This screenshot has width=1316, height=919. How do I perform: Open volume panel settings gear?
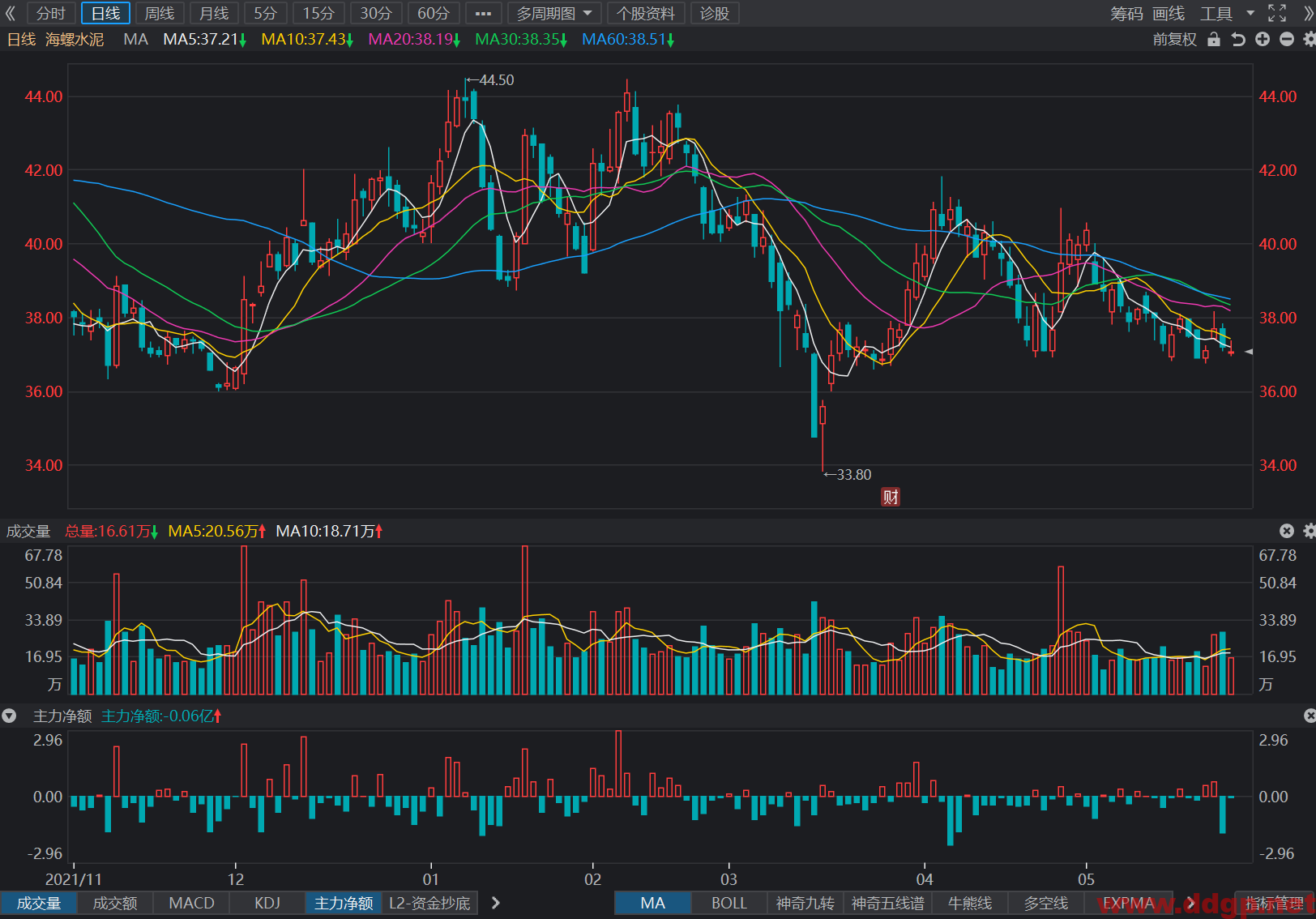tap(1309, 531)
